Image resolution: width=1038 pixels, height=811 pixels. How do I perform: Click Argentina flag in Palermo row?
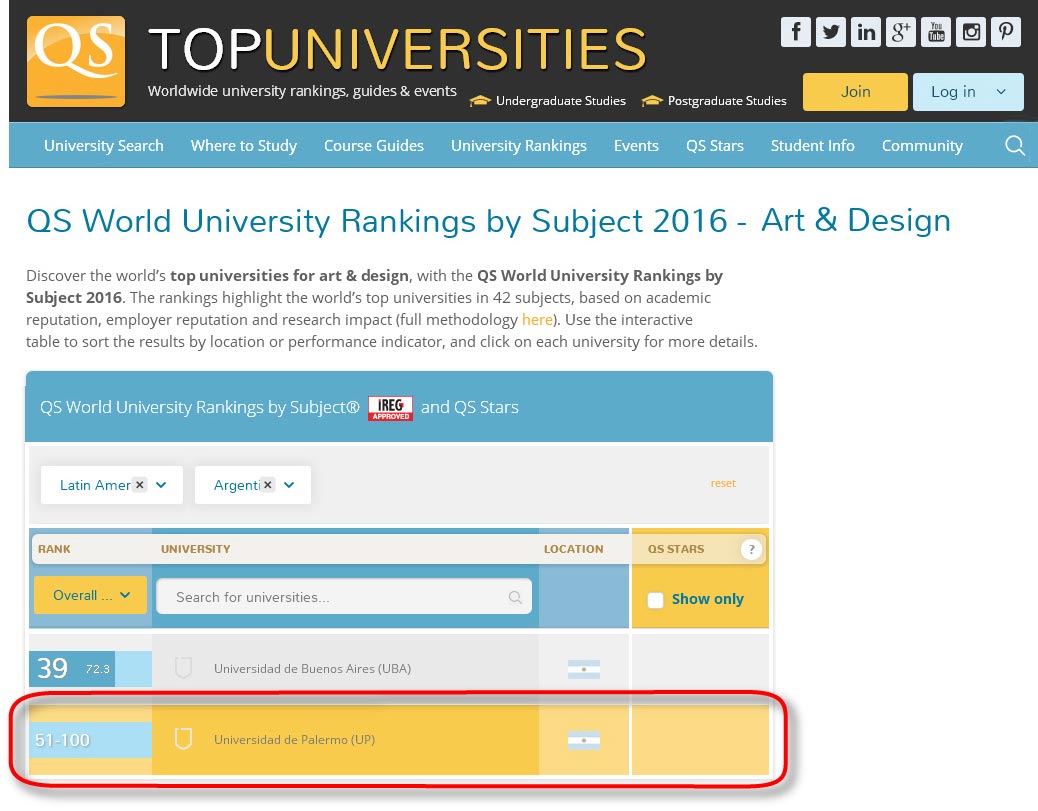coord(584,740)
